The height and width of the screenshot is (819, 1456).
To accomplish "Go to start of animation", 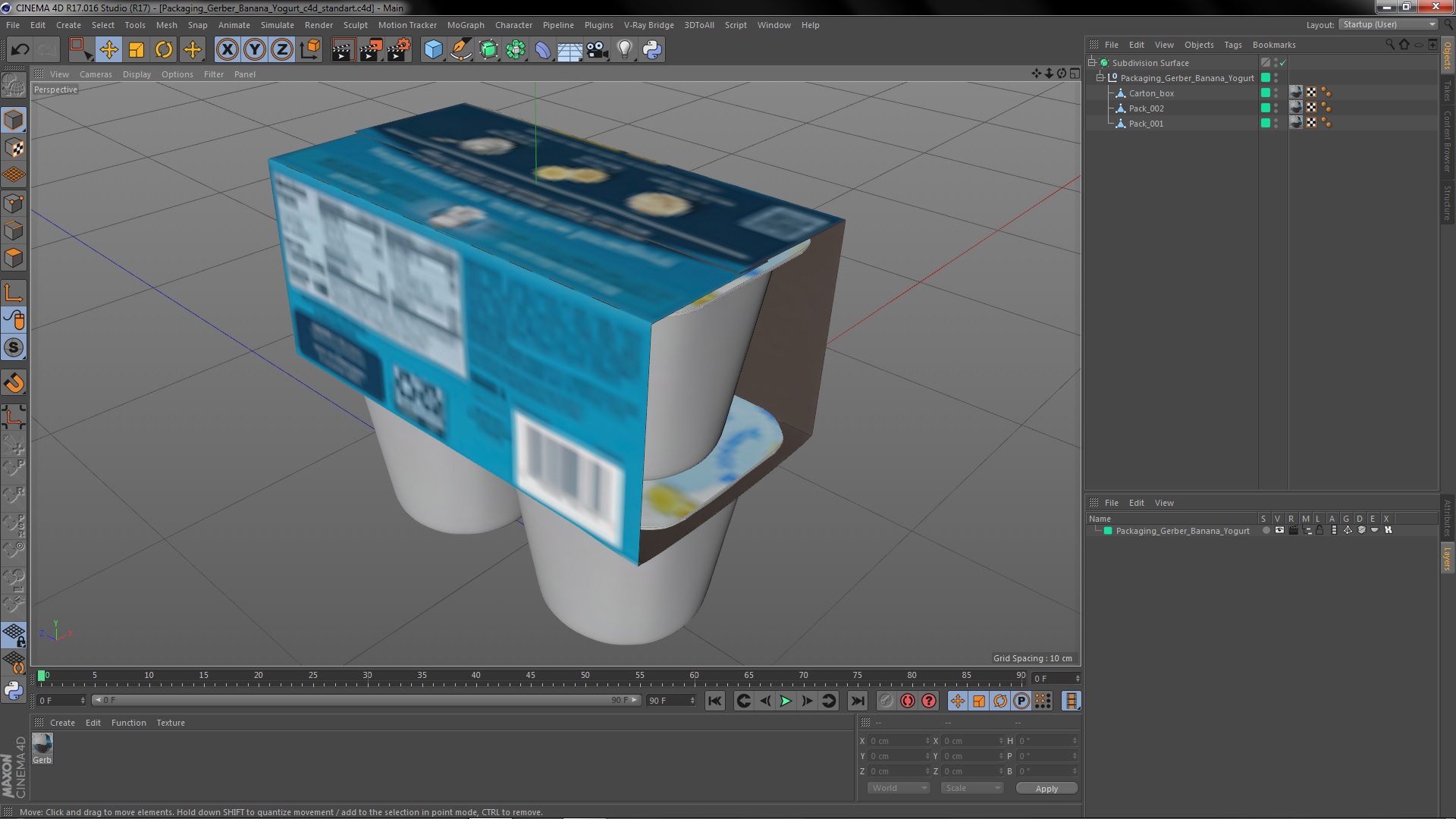I will 714,701.
